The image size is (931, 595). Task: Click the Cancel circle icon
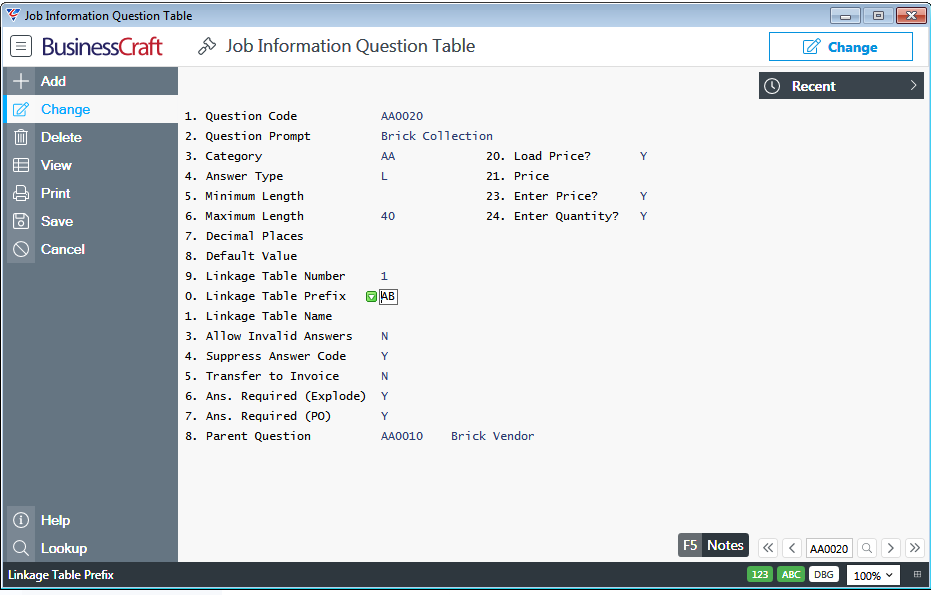21,249
